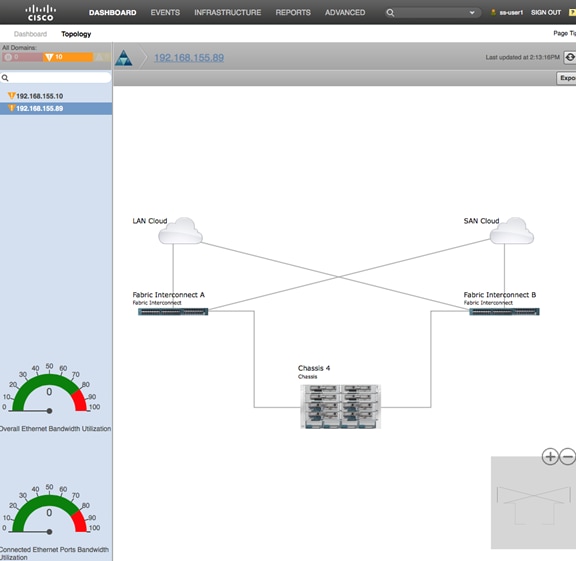The width and height of the screenshot is (576, 561).
Task: Click the sidebar search magnifier icon
Action: click(5, 78)
